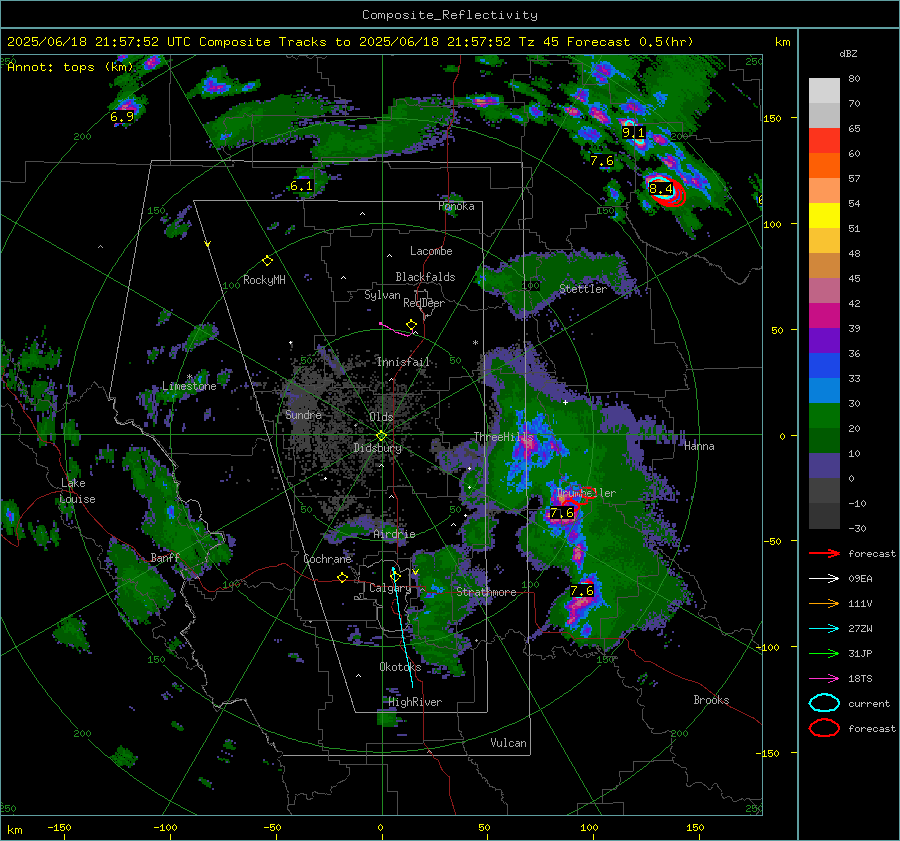This screenshot has height=841, width=900.
Task: Click the RockyMH label
Action: pos(264,280)
